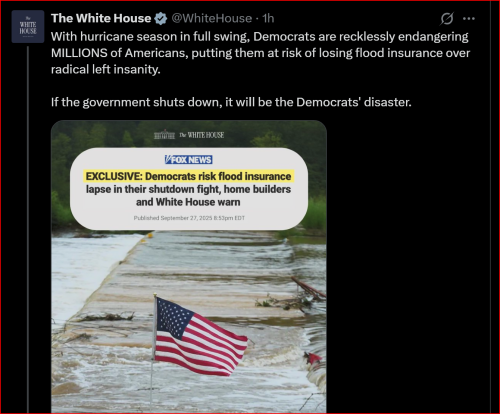Click the 'lapse in their shutdown fight' headline line

pos(153,189)
